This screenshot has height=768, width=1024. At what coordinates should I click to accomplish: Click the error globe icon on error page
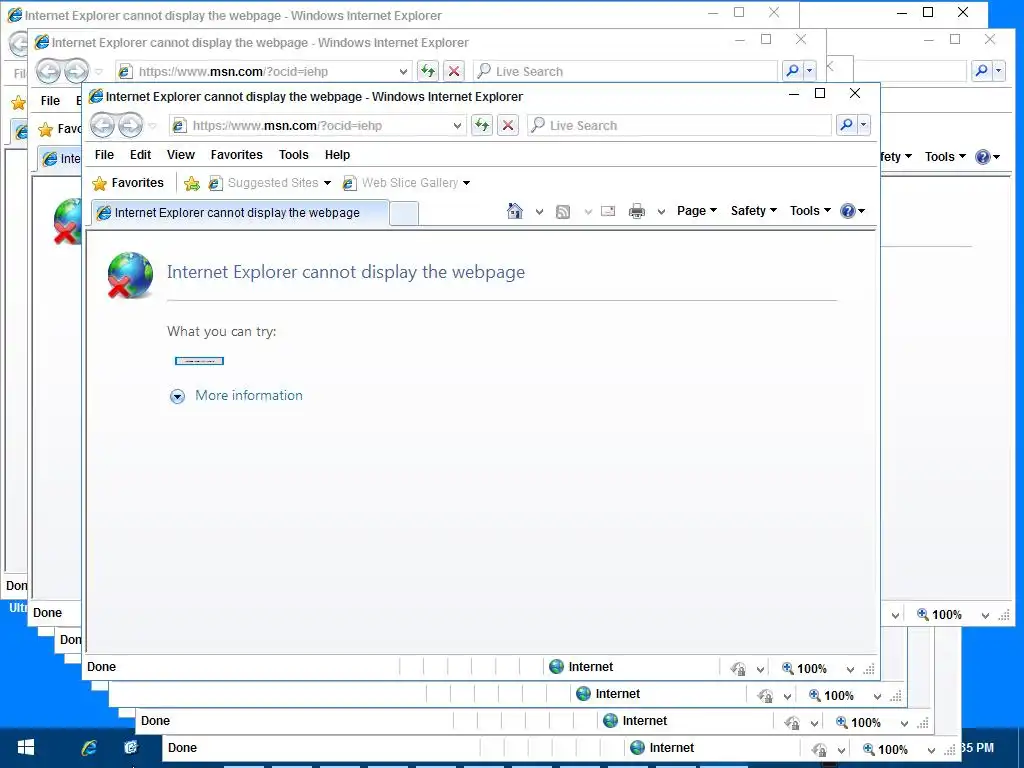(x=130, y=275)
